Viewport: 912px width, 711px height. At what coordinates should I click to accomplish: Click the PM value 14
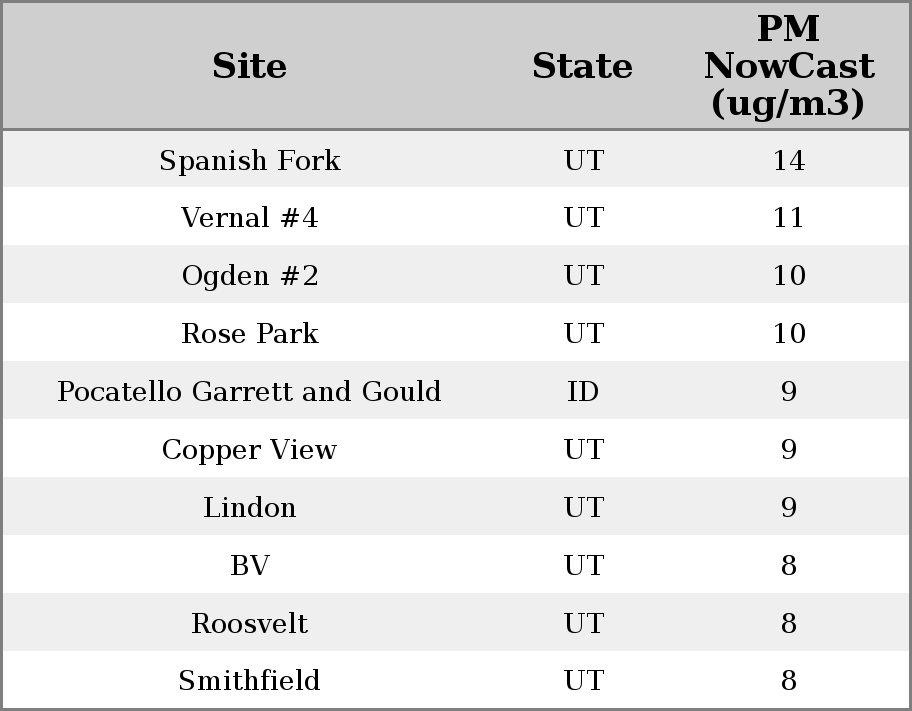coord(788,161)
